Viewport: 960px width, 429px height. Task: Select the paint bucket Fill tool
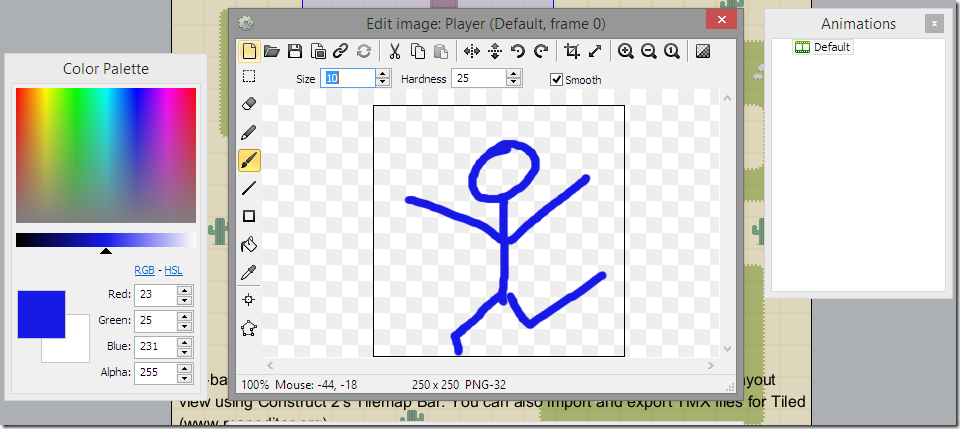pyautogui.click(x=249, y=244)
